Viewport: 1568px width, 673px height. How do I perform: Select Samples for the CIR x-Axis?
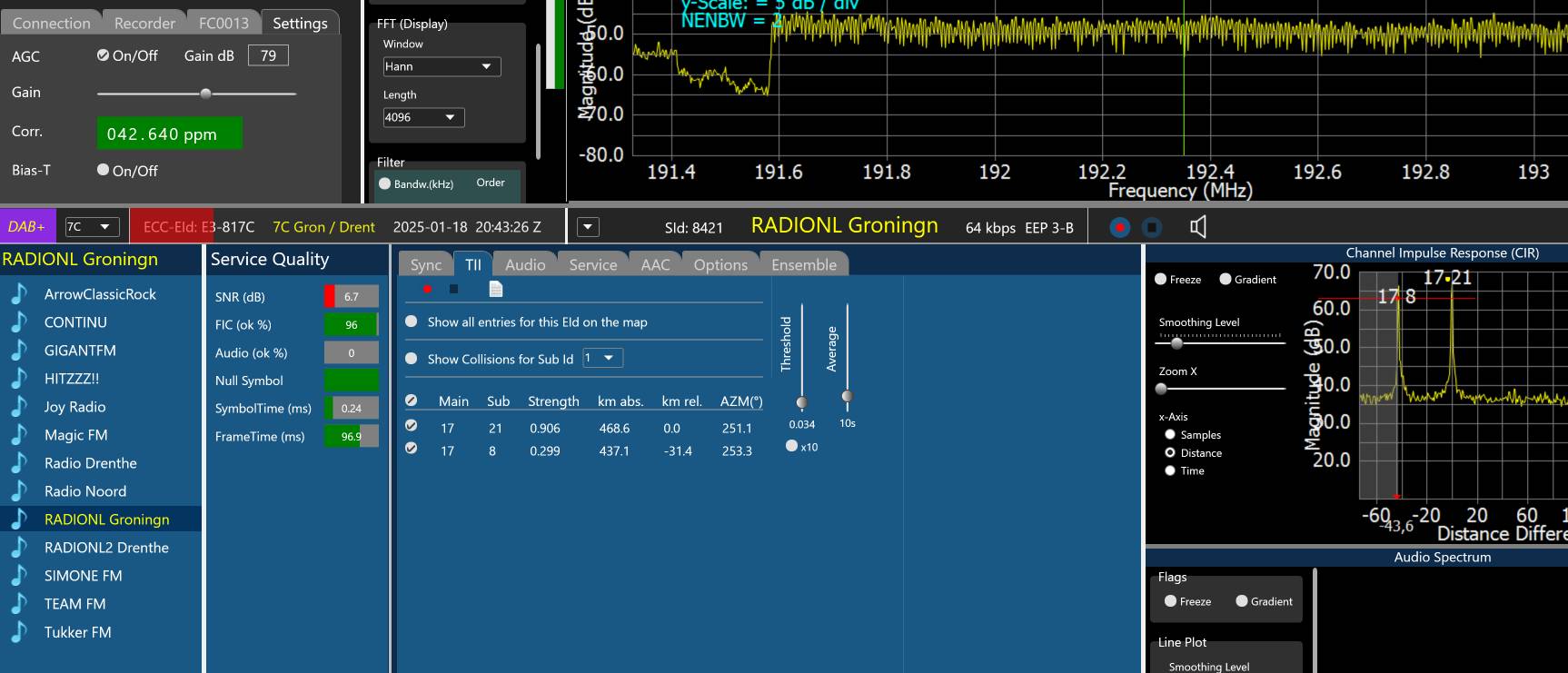1170,435
